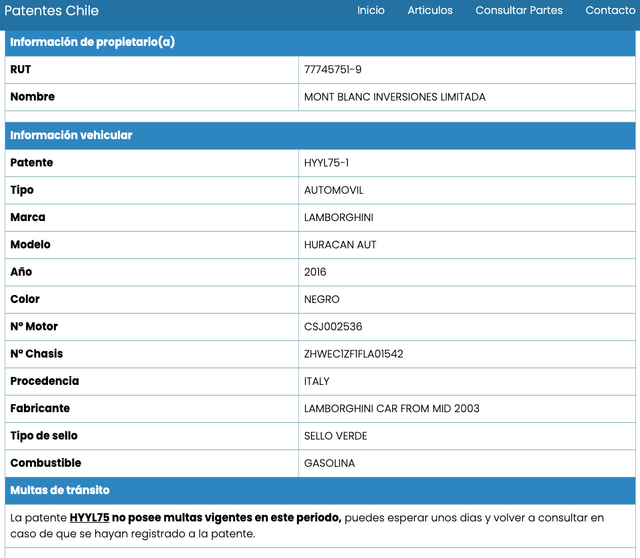Click the Información vehicular section header
Viewport: 640px width, 558px height.
320,136
